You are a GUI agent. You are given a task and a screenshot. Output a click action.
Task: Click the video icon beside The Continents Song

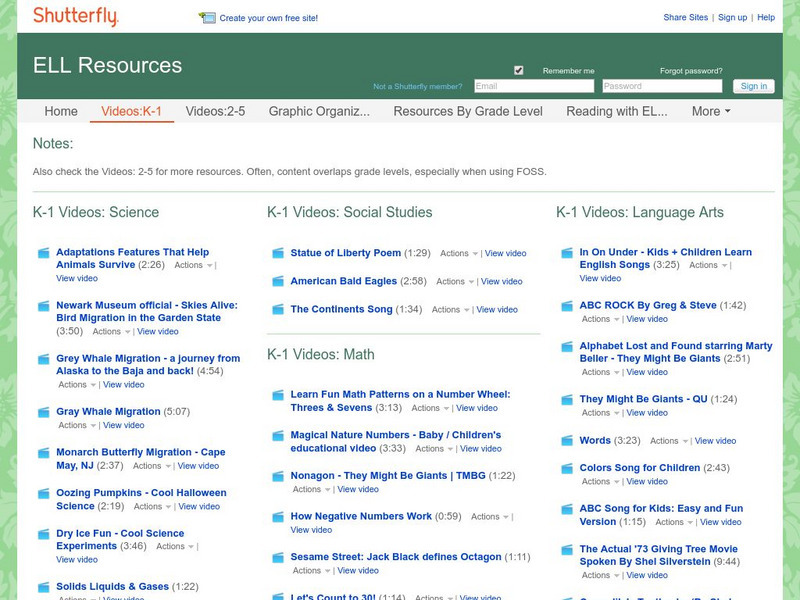coord(278,308)
